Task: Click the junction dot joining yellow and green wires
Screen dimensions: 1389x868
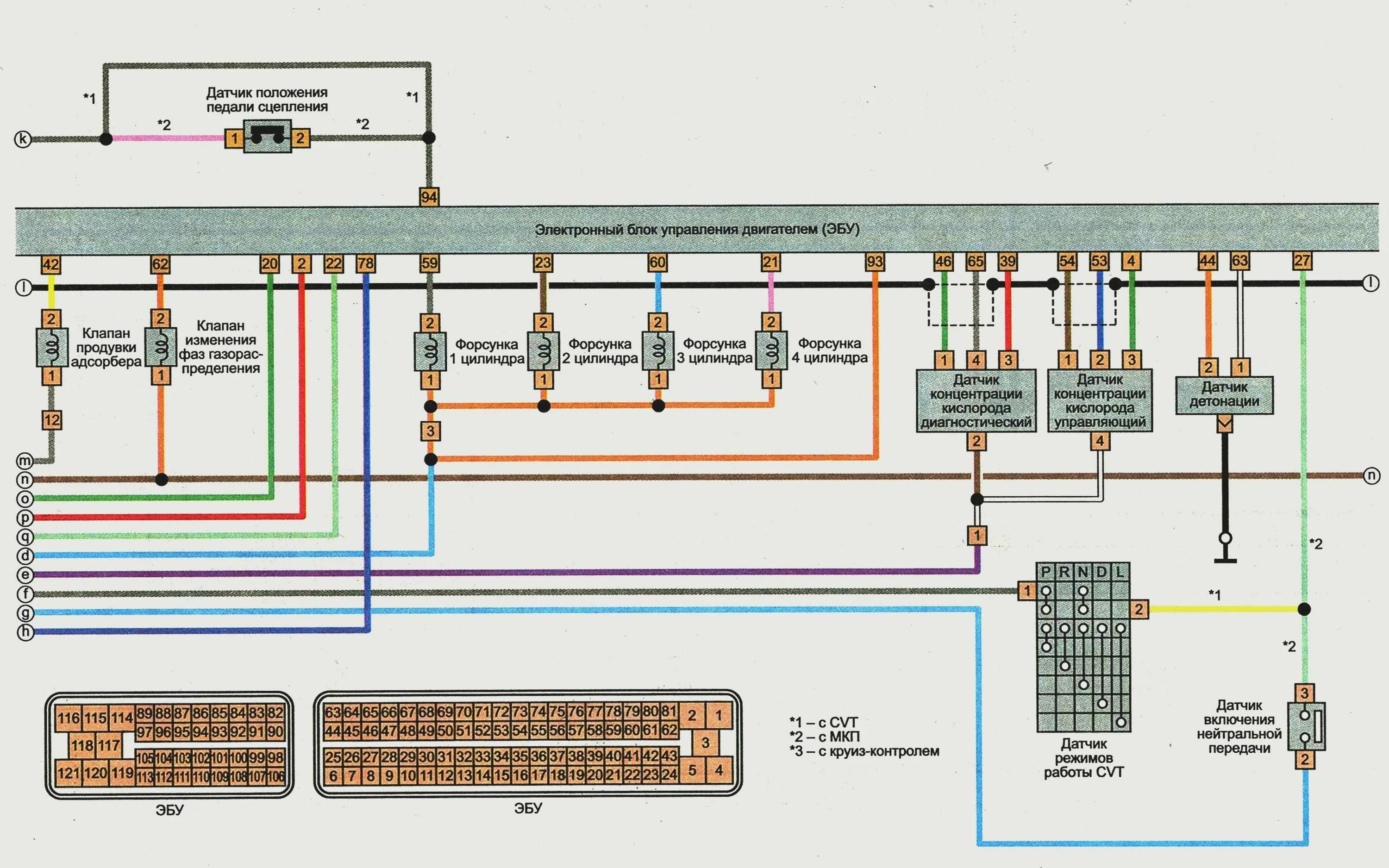Action: tap(1304, 609)
